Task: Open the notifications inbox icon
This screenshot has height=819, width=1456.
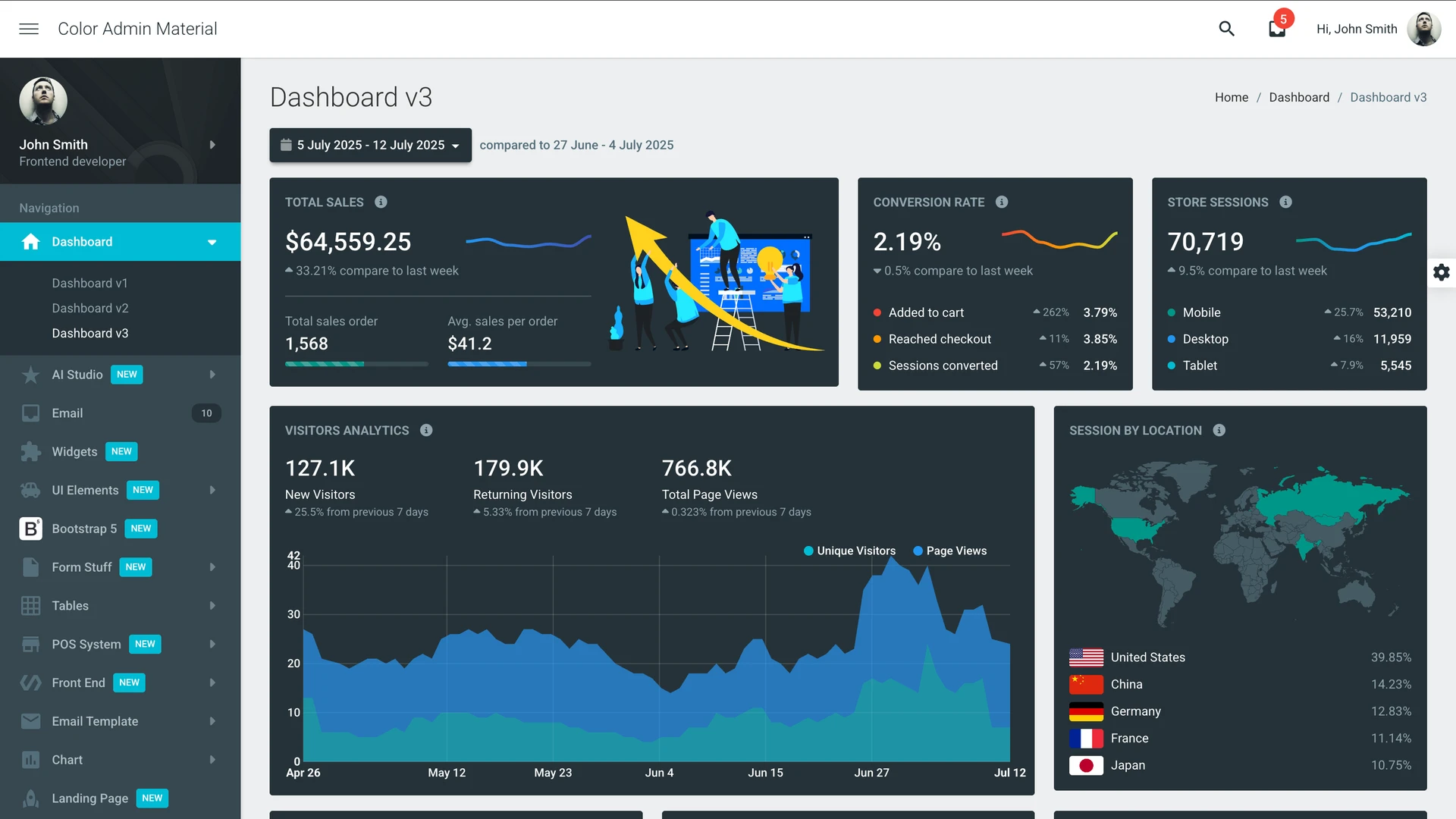Action: coord(1277,29)
